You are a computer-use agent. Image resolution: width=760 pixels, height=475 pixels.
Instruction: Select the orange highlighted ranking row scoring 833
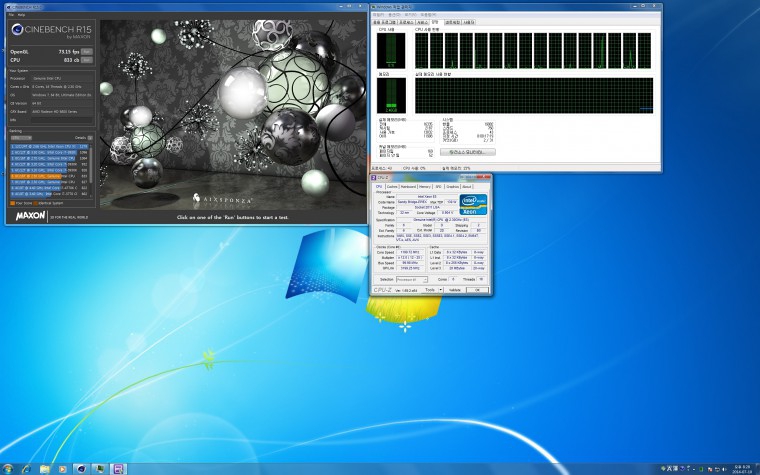click(49, 176)
